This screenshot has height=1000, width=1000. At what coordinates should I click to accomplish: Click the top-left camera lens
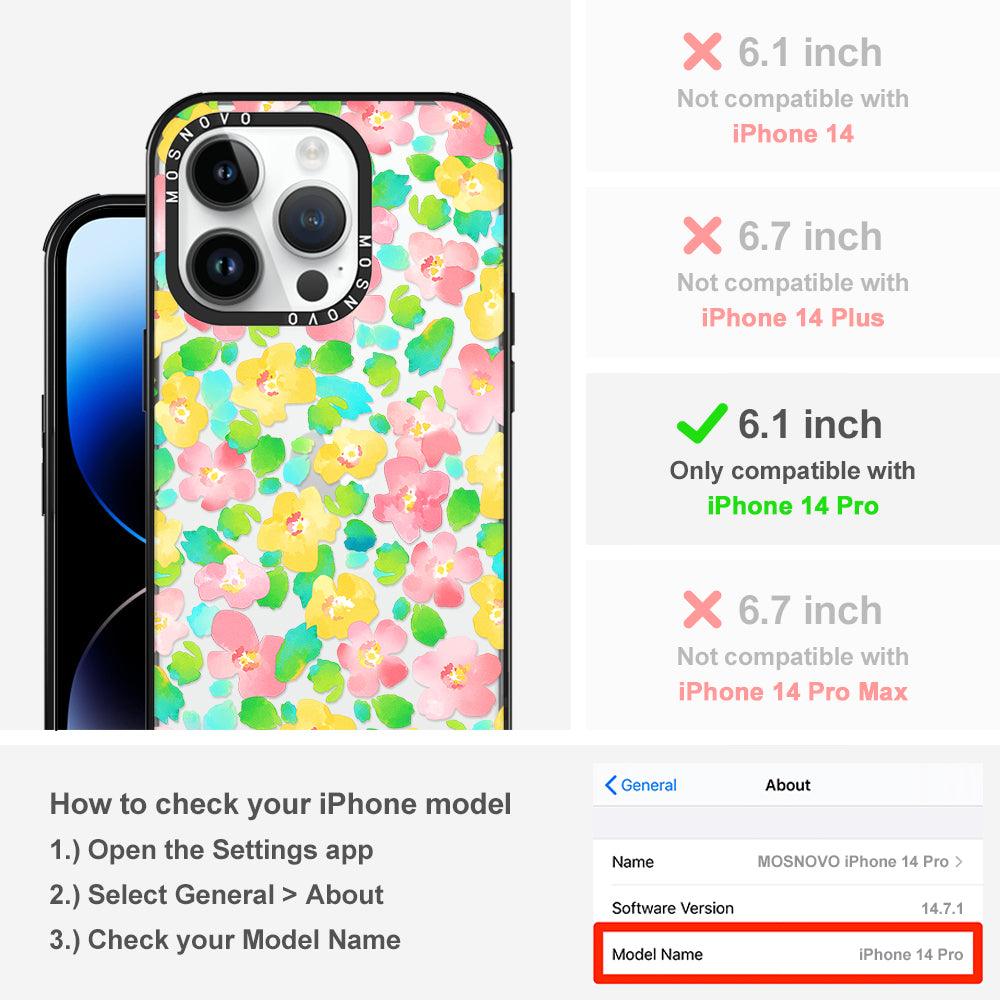(225, 172)
